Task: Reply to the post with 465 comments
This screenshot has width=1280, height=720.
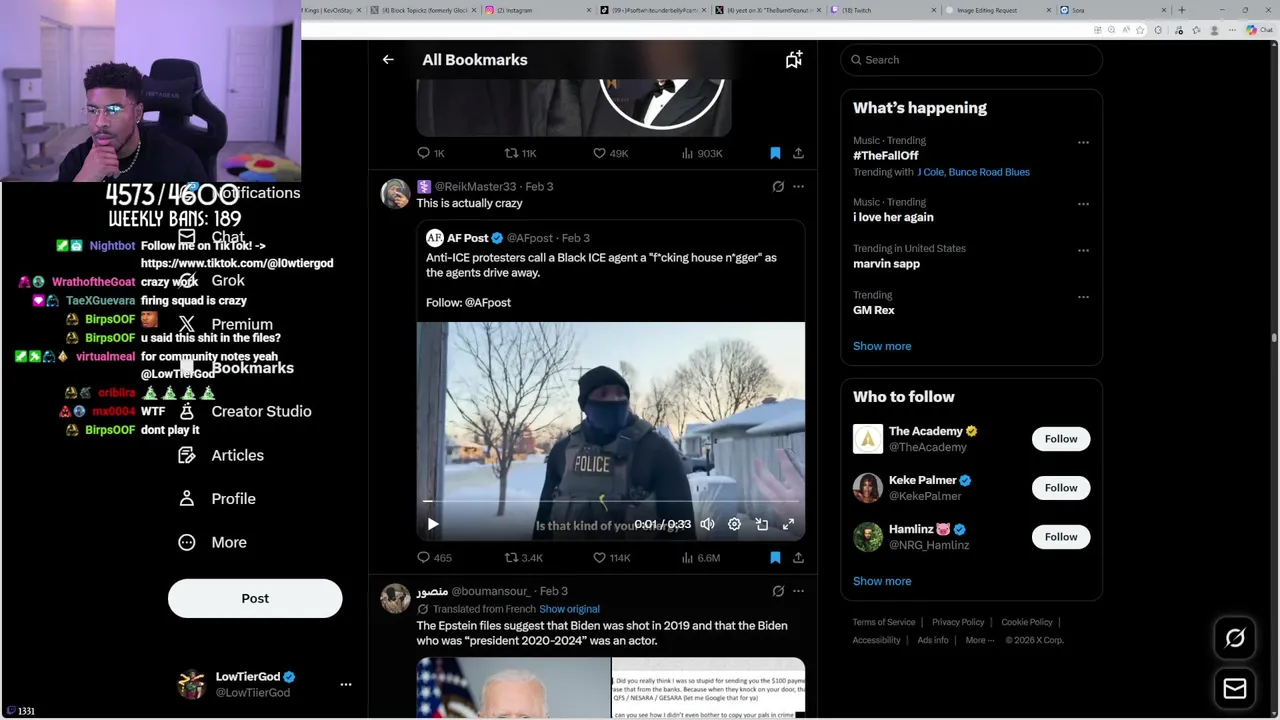Action: click(434, 557)
